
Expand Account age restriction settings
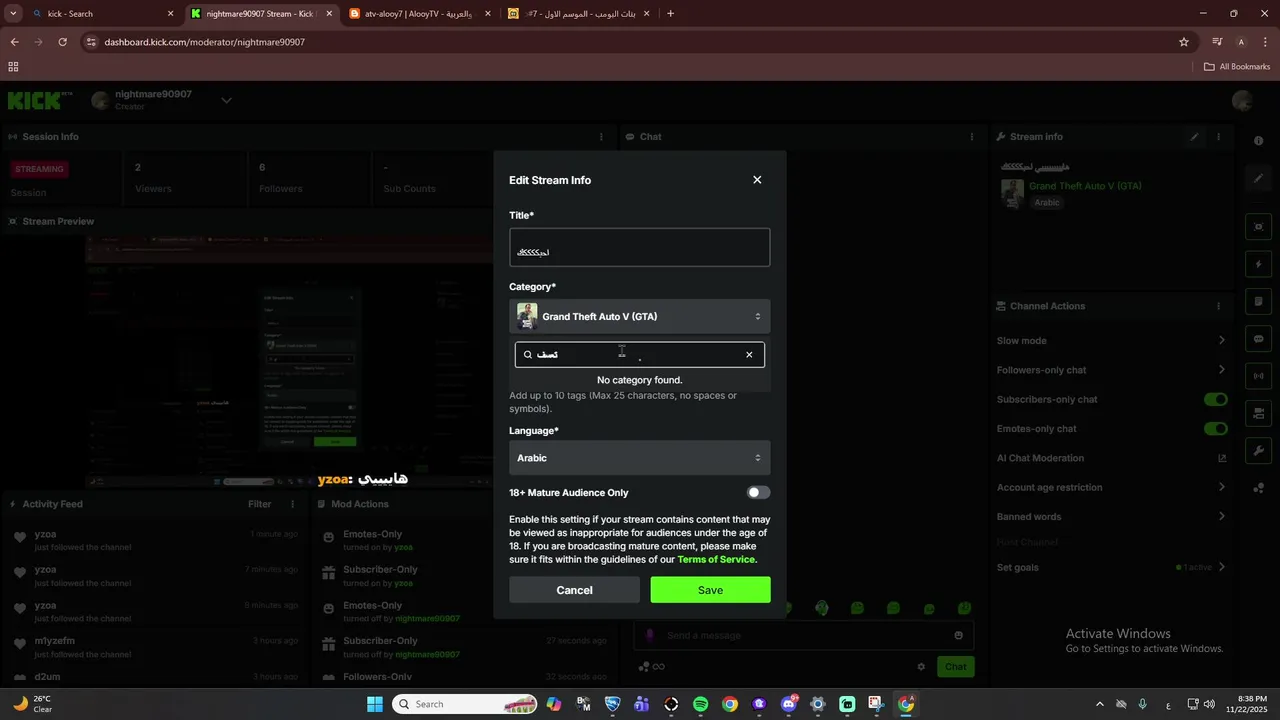point(1221,487)
